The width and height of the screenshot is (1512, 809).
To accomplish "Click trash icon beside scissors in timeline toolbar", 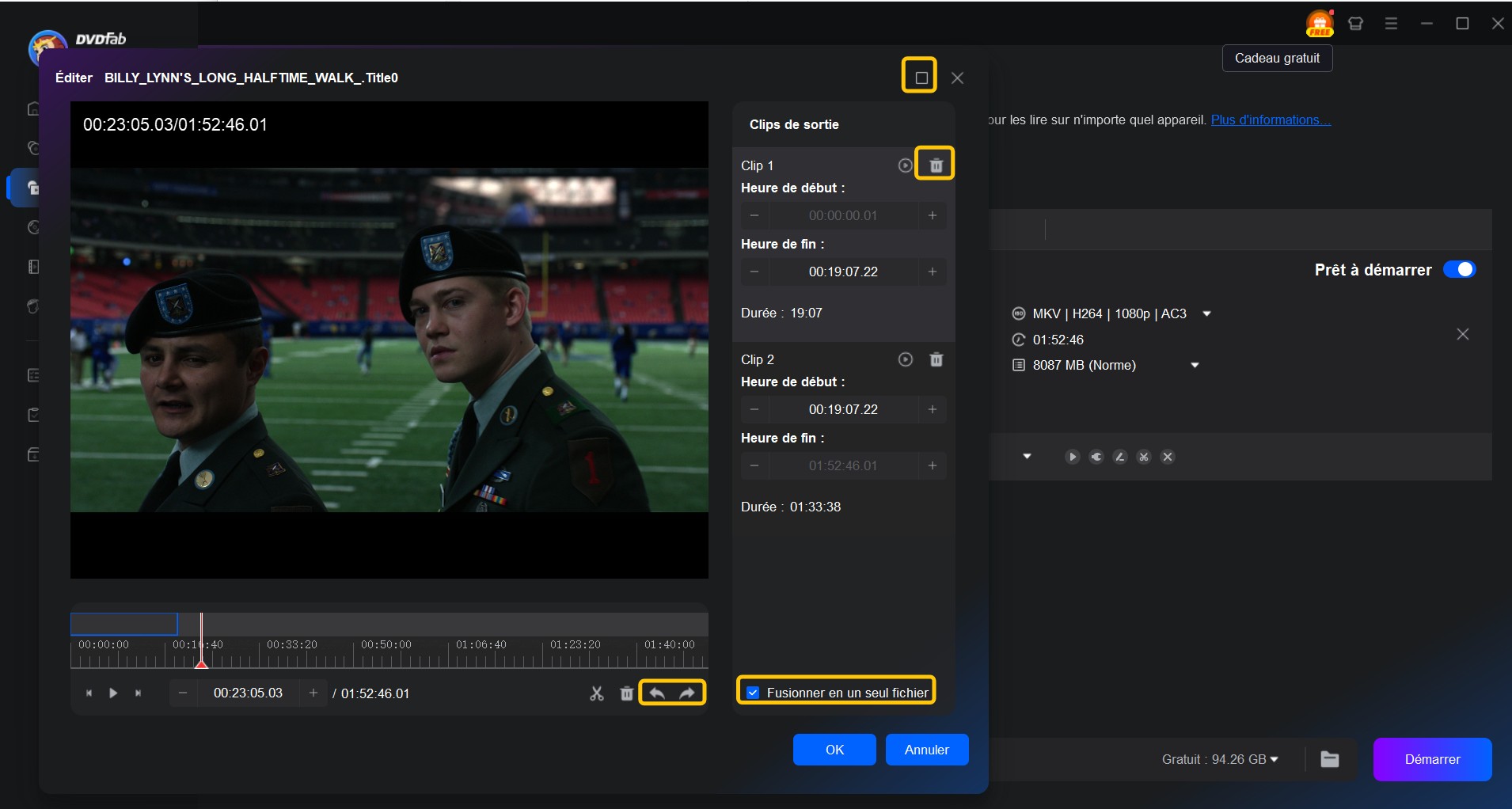I will [626, 693].
